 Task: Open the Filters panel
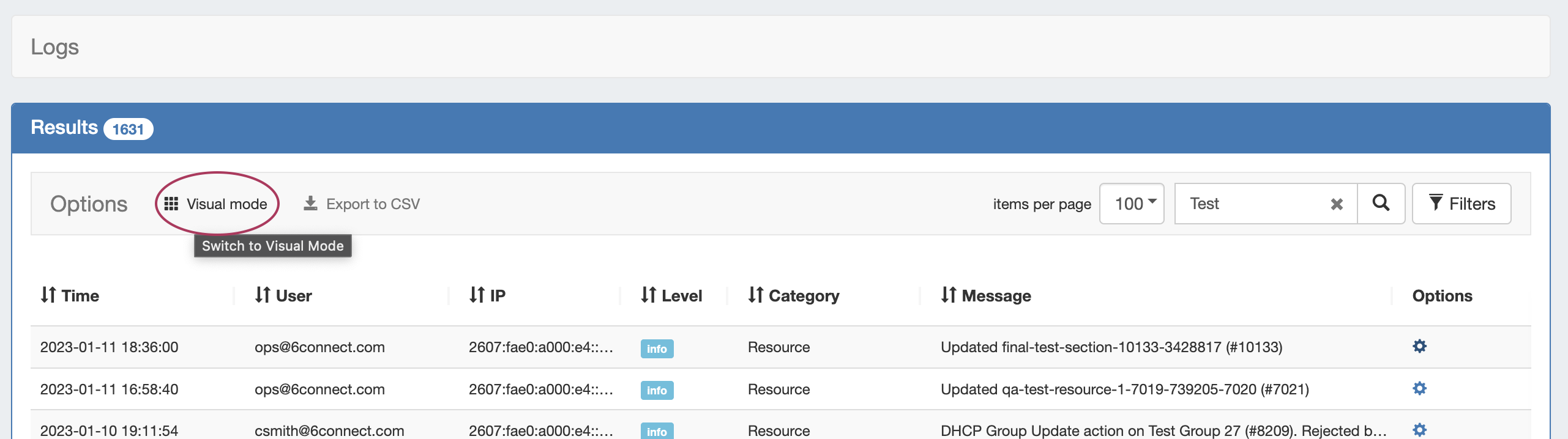(x=1462, y=204)
